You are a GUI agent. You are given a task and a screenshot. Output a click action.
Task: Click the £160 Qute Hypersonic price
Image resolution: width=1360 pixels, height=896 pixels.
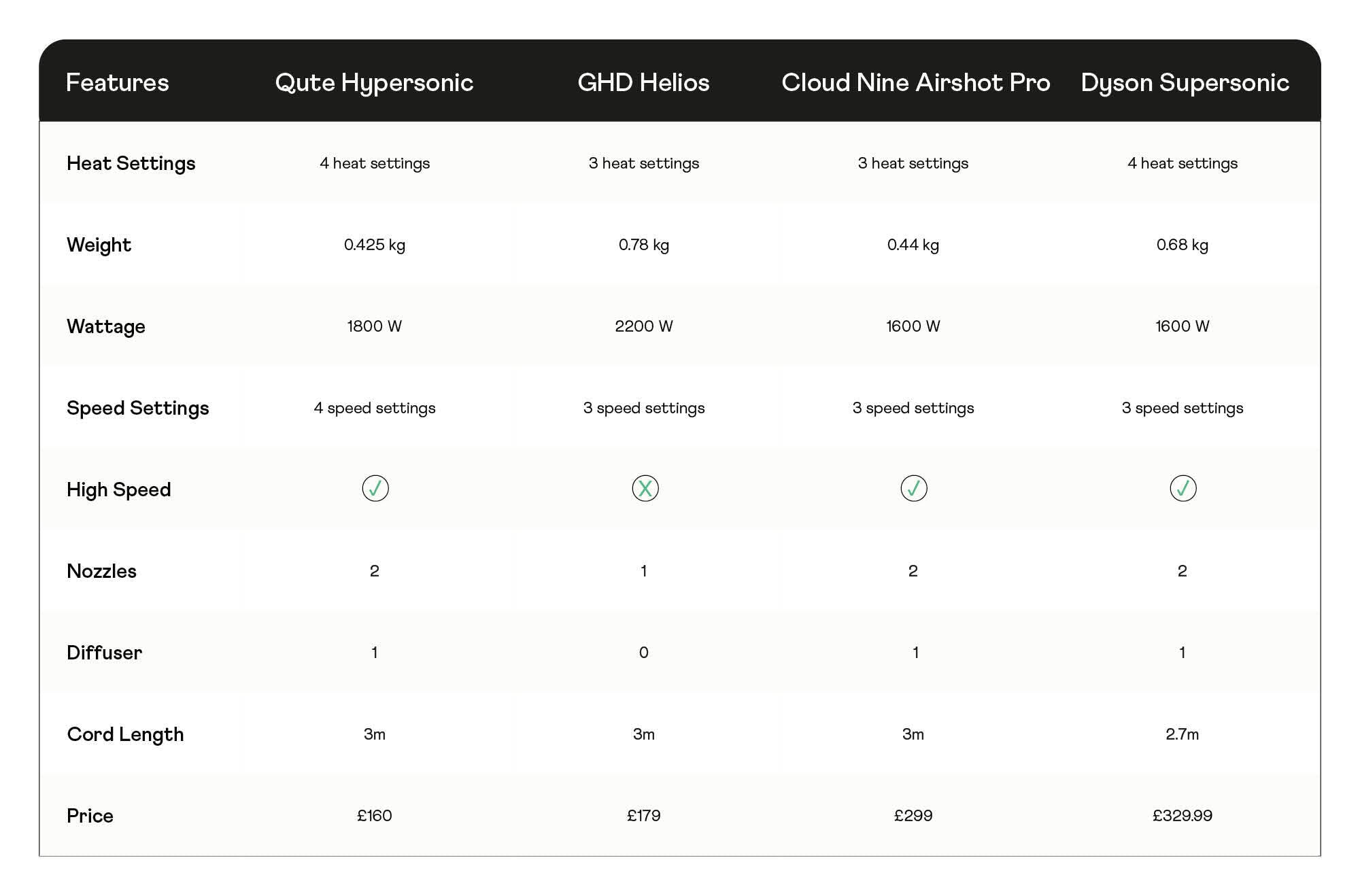click(375, 815)
